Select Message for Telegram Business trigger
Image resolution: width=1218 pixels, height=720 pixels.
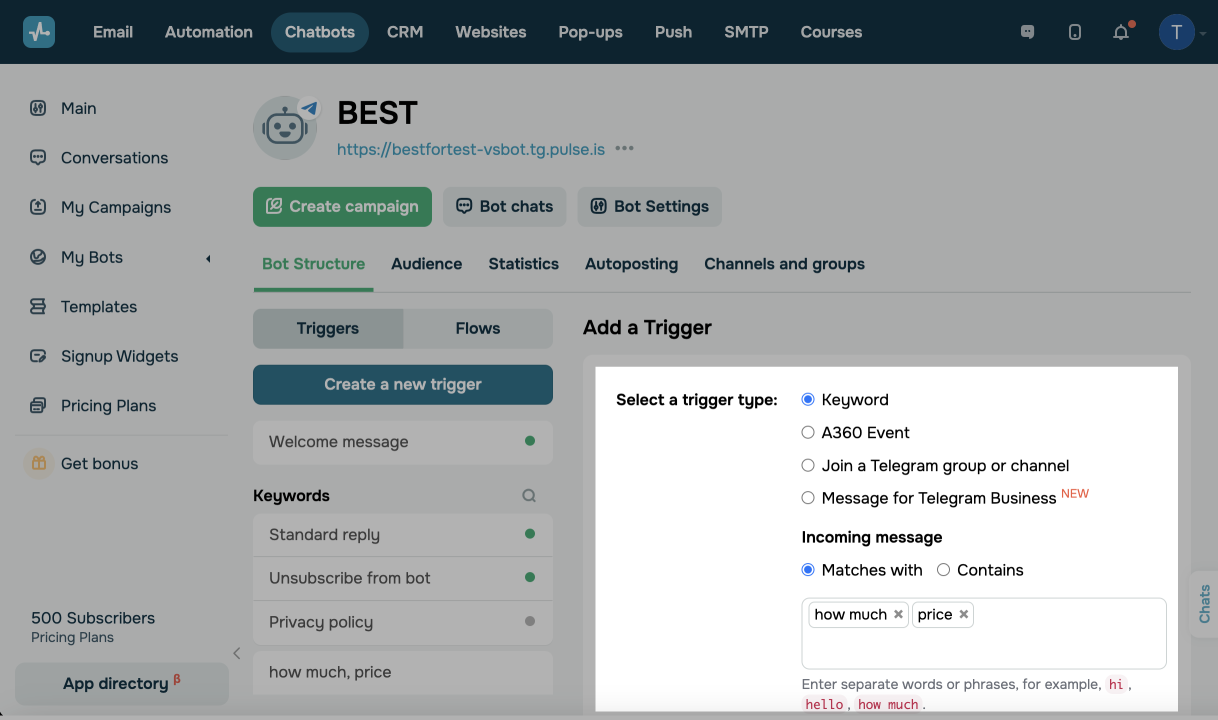click(807, 497)
